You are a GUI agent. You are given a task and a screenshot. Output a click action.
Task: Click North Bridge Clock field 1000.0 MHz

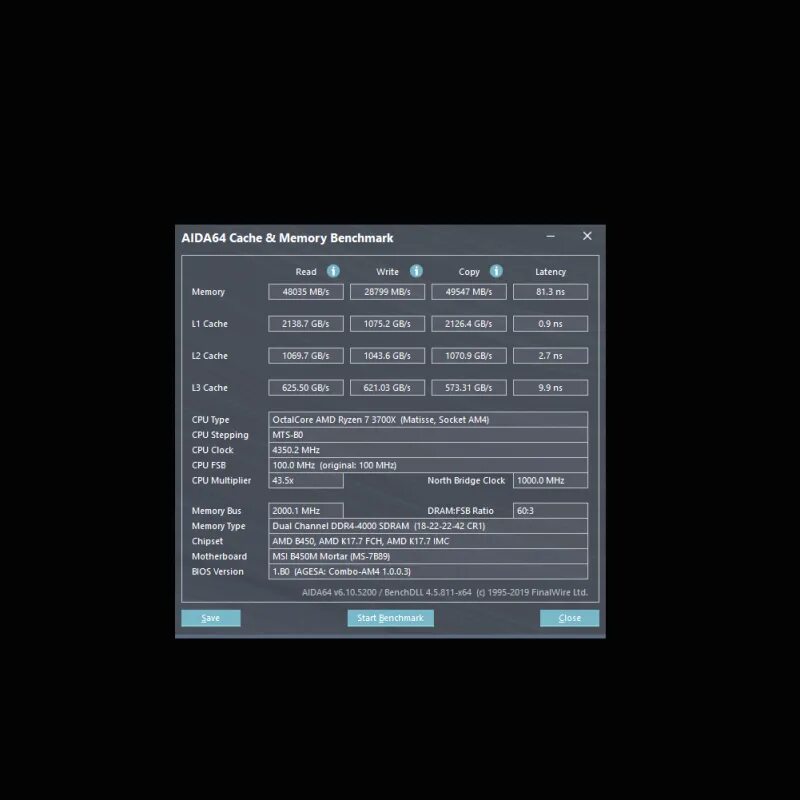point(551,481)
